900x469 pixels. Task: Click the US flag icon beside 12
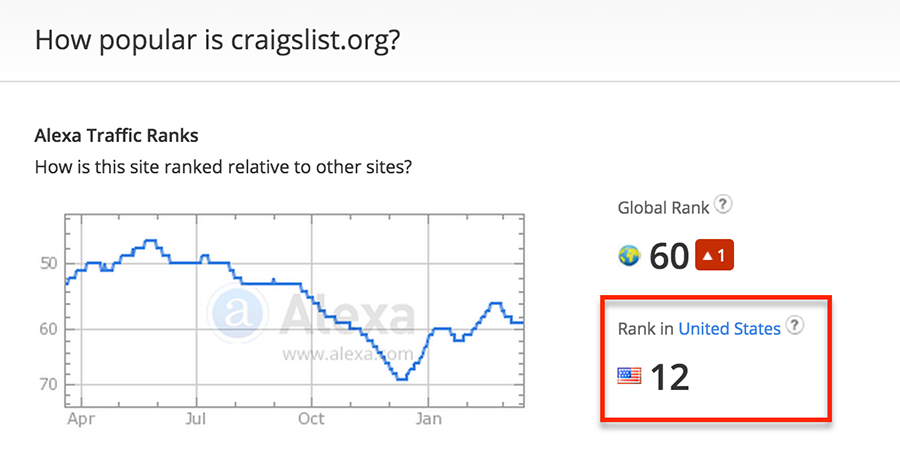[629, 376]
